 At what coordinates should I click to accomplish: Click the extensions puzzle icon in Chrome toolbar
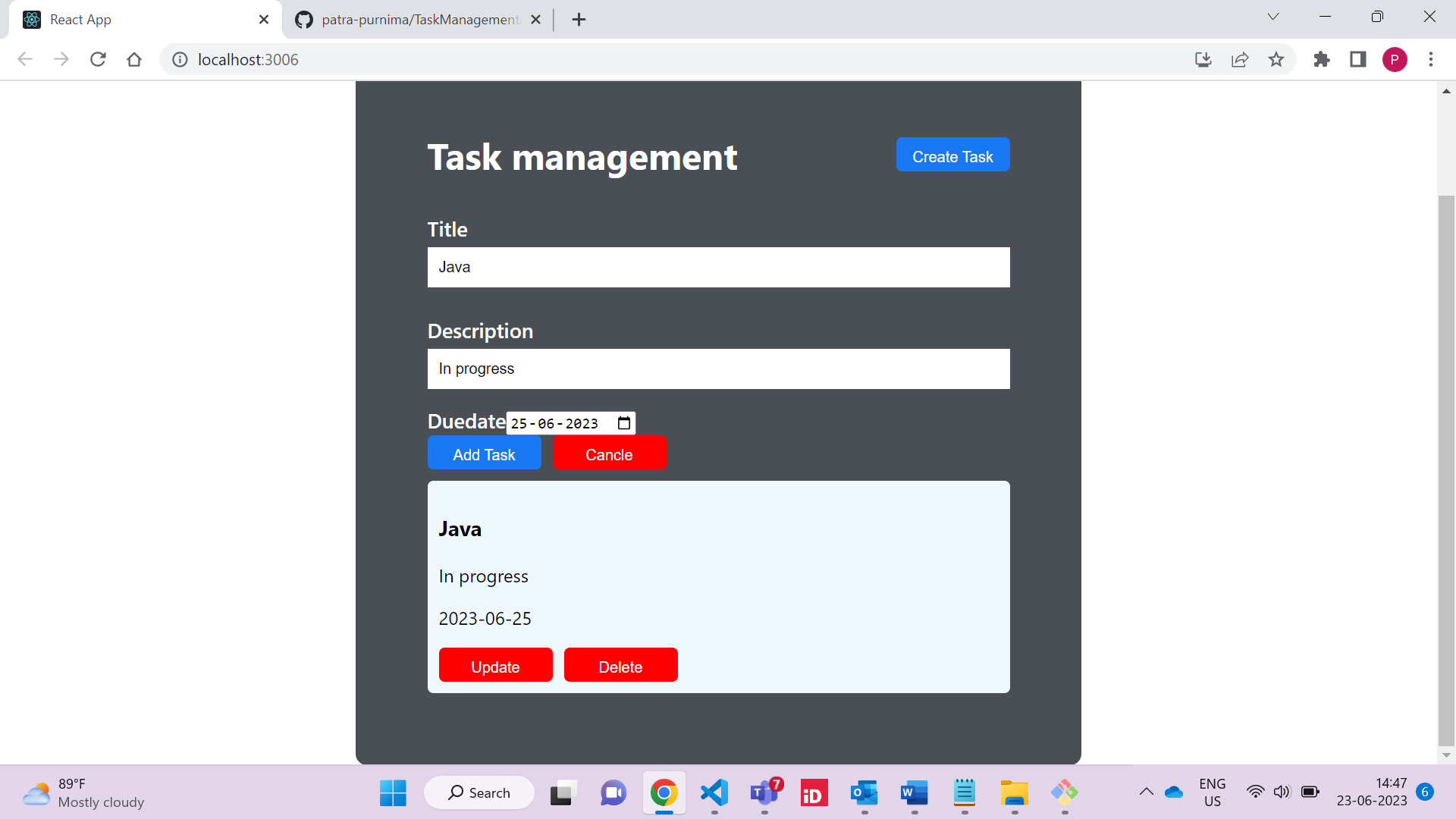coord(1321,59)
